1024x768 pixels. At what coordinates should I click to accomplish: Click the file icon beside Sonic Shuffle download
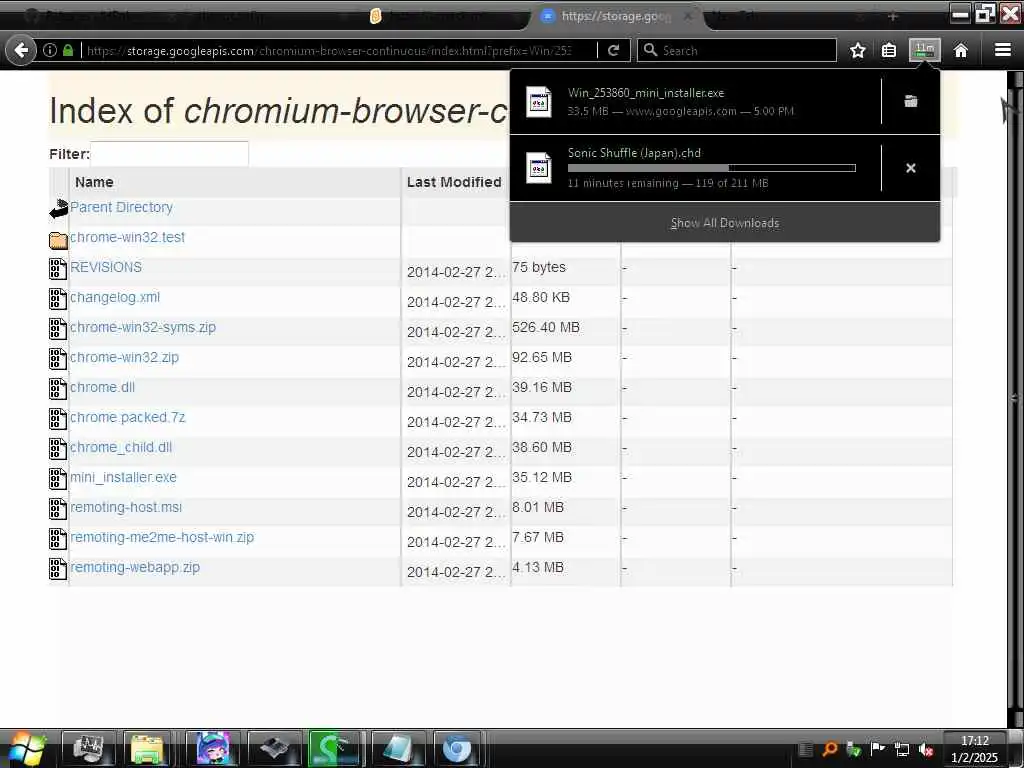click(x=539, y=168)
